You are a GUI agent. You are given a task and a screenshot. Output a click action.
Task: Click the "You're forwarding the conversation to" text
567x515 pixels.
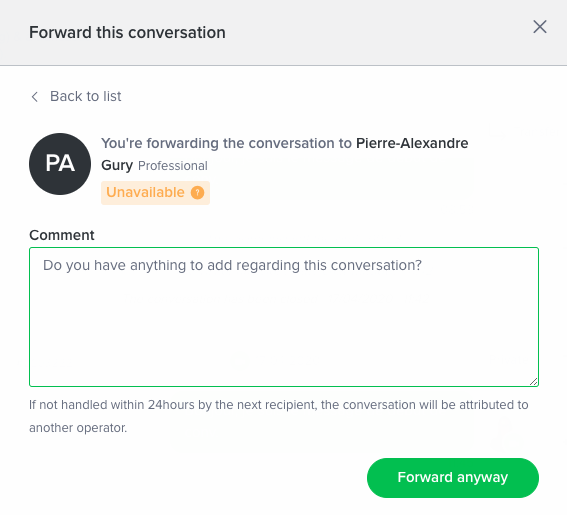tap(226, 143)
